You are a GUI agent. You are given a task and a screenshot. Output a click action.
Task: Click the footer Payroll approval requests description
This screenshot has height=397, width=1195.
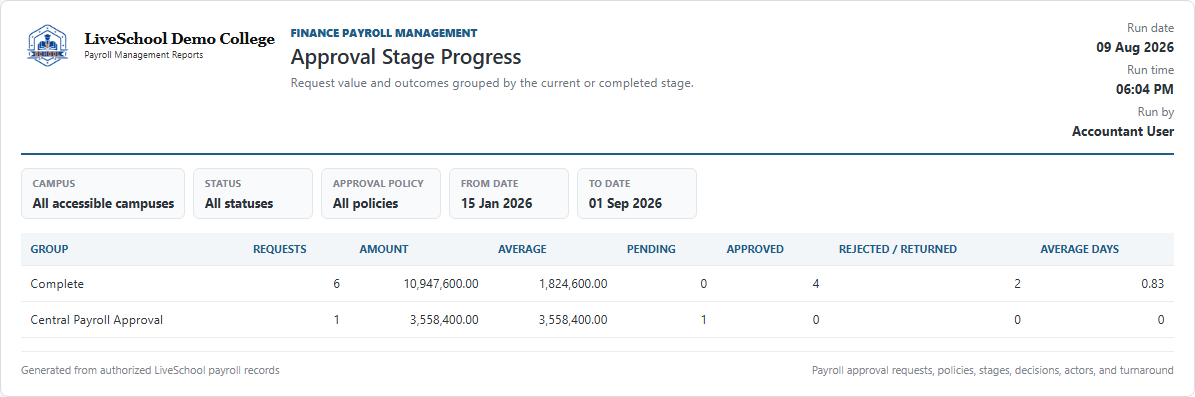(992, 370)
